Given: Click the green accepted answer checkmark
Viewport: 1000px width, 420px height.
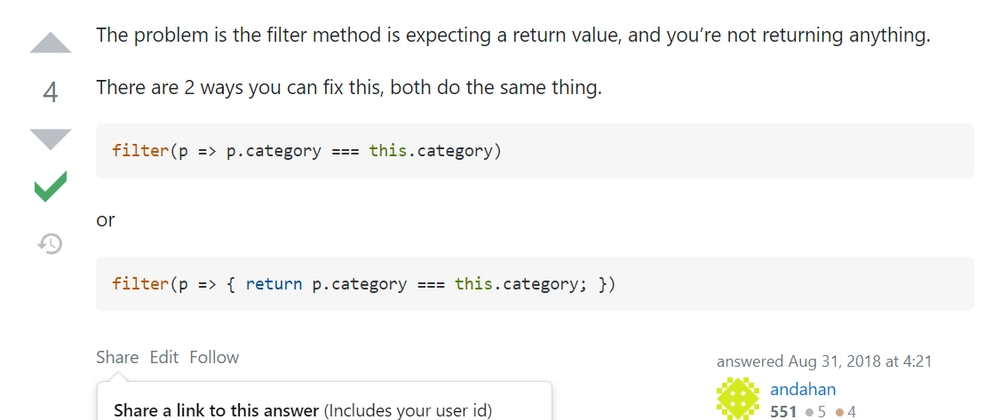Looking at the screenshot, I should pyautogui.click(x=50, y=187).
